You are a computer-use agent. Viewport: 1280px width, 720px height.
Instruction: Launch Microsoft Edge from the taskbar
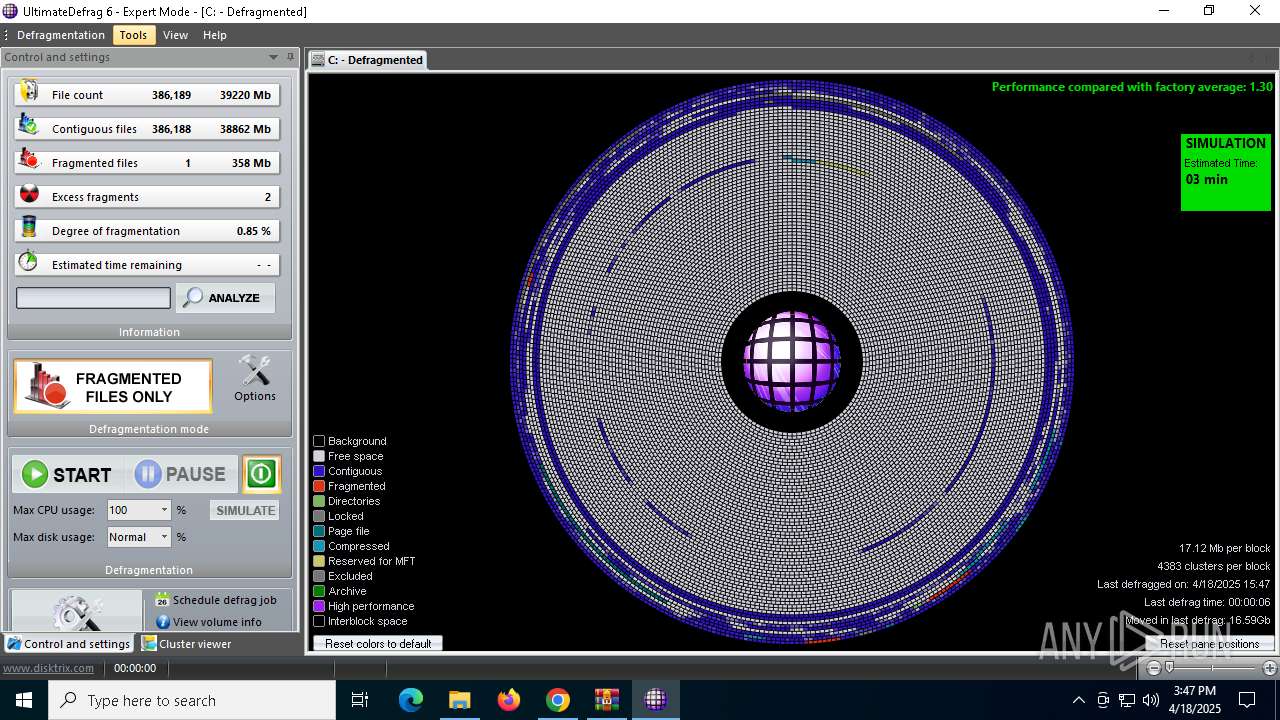coord(411,700)
